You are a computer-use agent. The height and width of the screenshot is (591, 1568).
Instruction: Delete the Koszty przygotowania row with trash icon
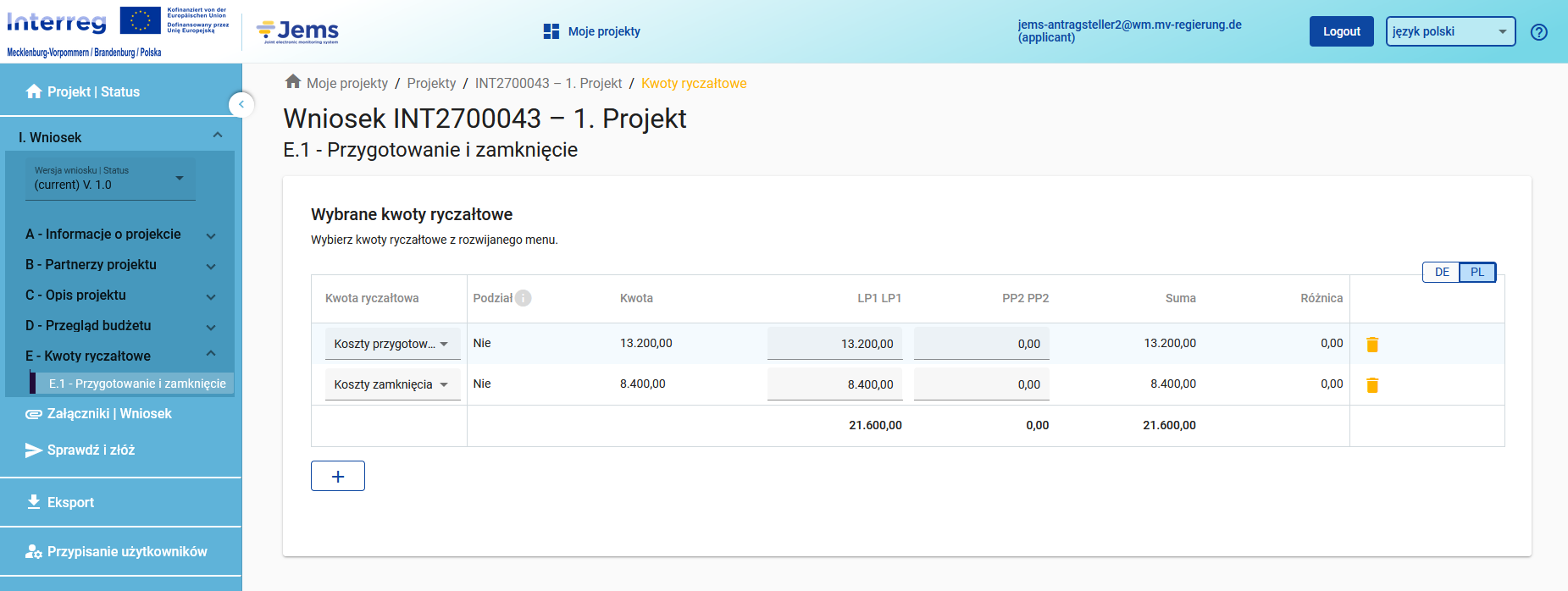click(1372, 344)
